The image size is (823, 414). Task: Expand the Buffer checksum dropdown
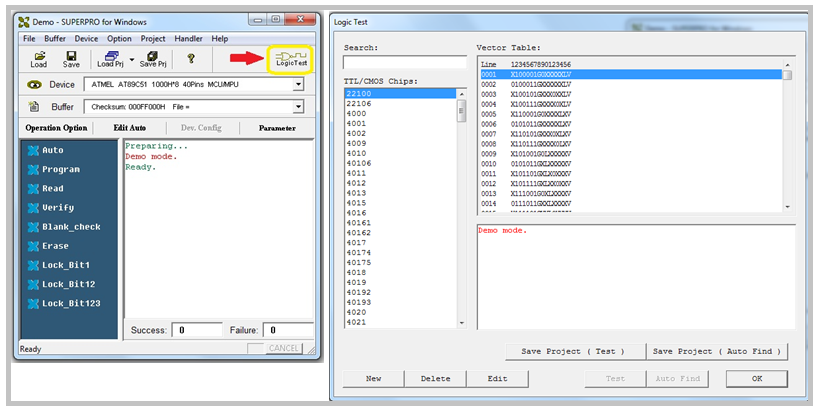click(298, 106)
